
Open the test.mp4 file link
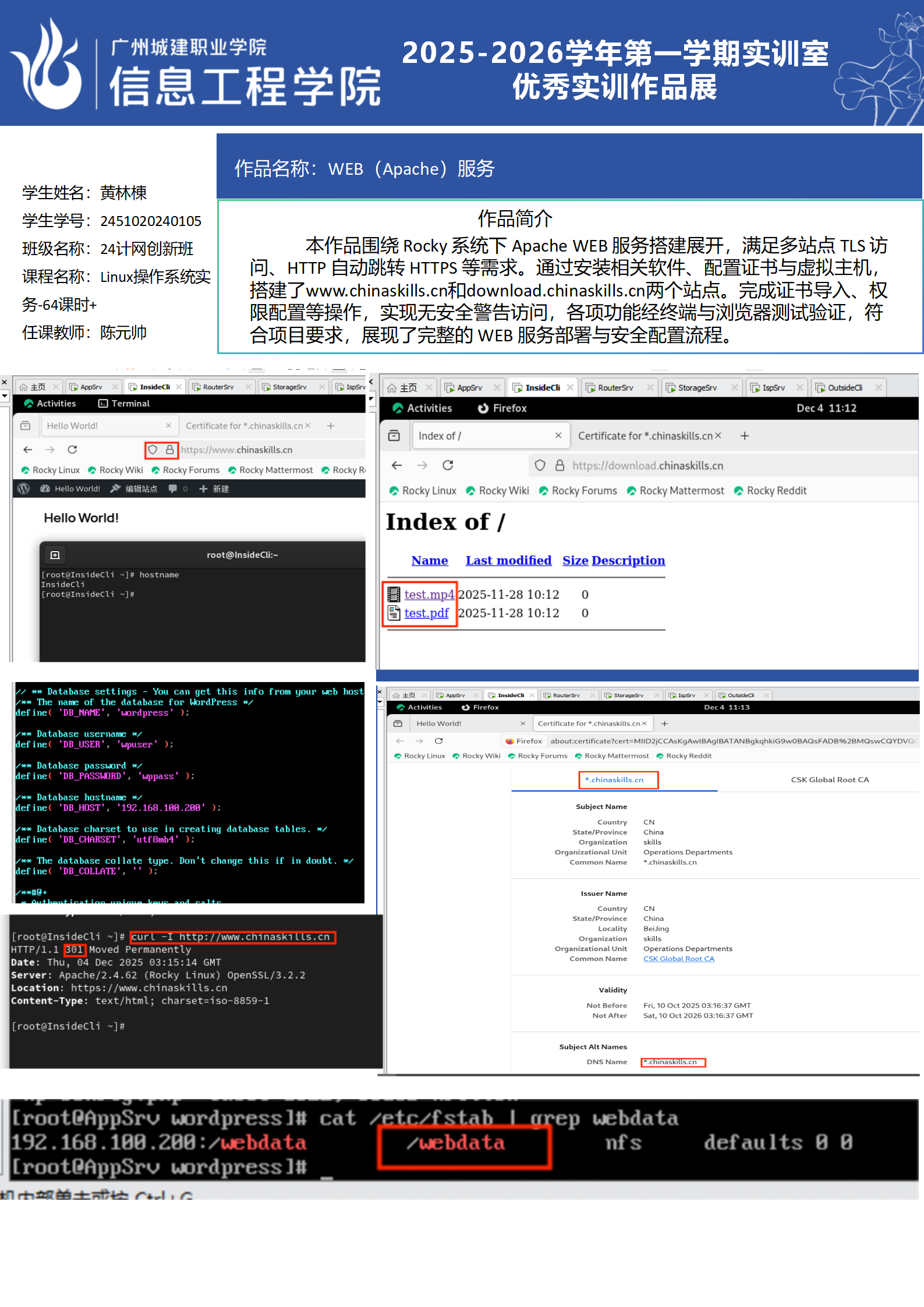pos(429,594)
